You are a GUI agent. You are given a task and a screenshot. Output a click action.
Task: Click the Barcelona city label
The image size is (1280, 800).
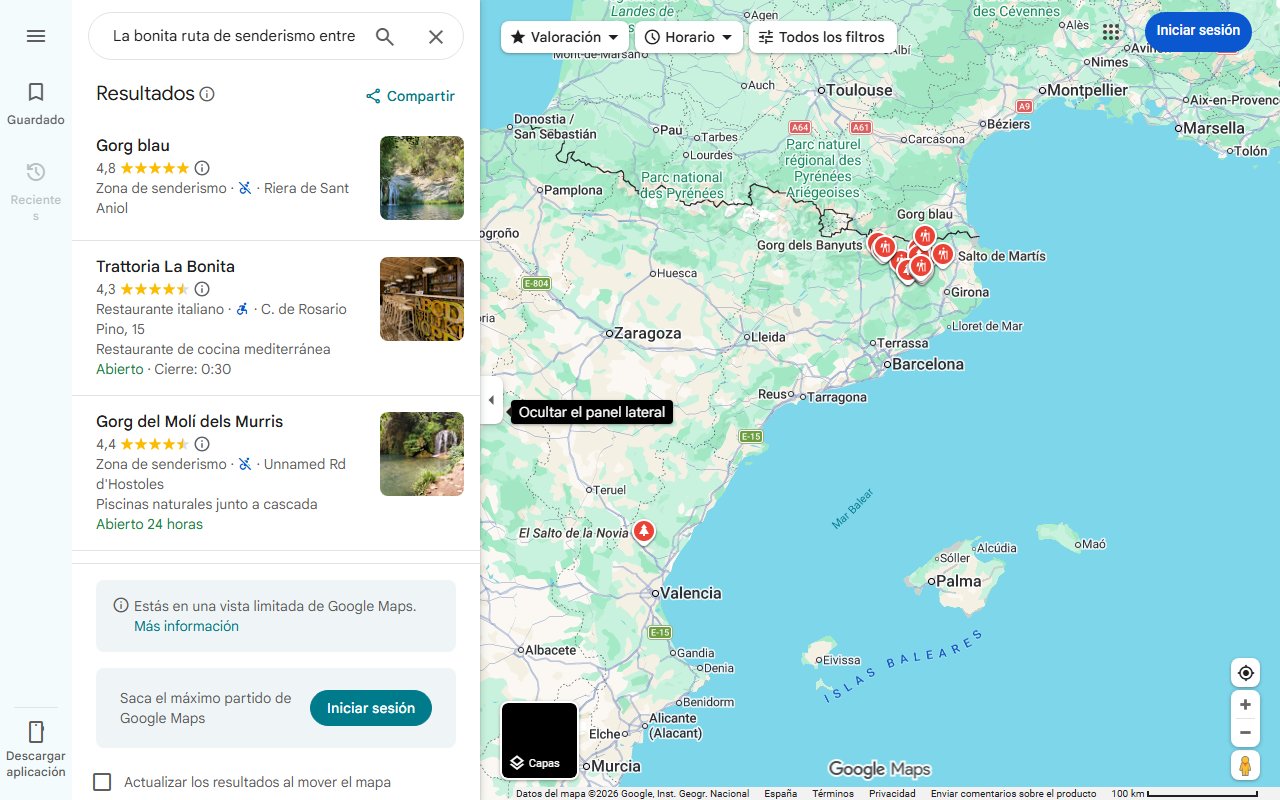pos(927,364)
